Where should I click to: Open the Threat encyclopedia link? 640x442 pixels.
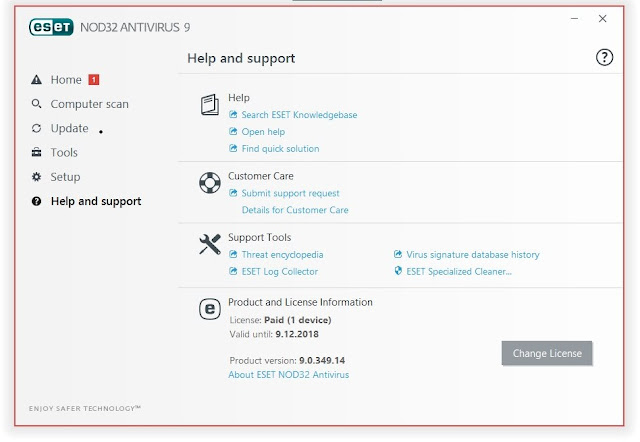(x=282, y=255)
